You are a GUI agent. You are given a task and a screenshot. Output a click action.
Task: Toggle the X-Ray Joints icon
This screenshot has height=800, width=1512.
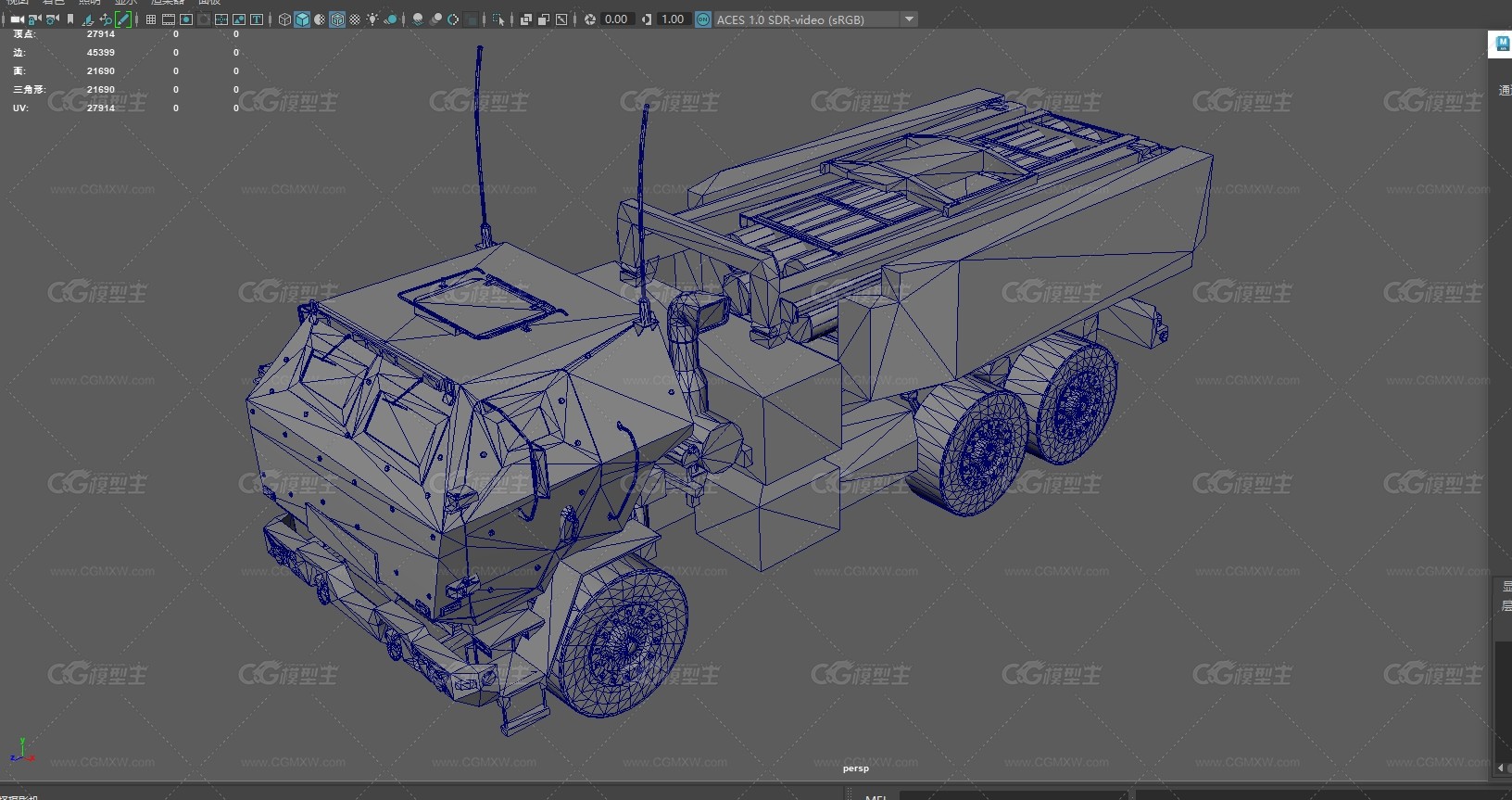click(561, 19)
